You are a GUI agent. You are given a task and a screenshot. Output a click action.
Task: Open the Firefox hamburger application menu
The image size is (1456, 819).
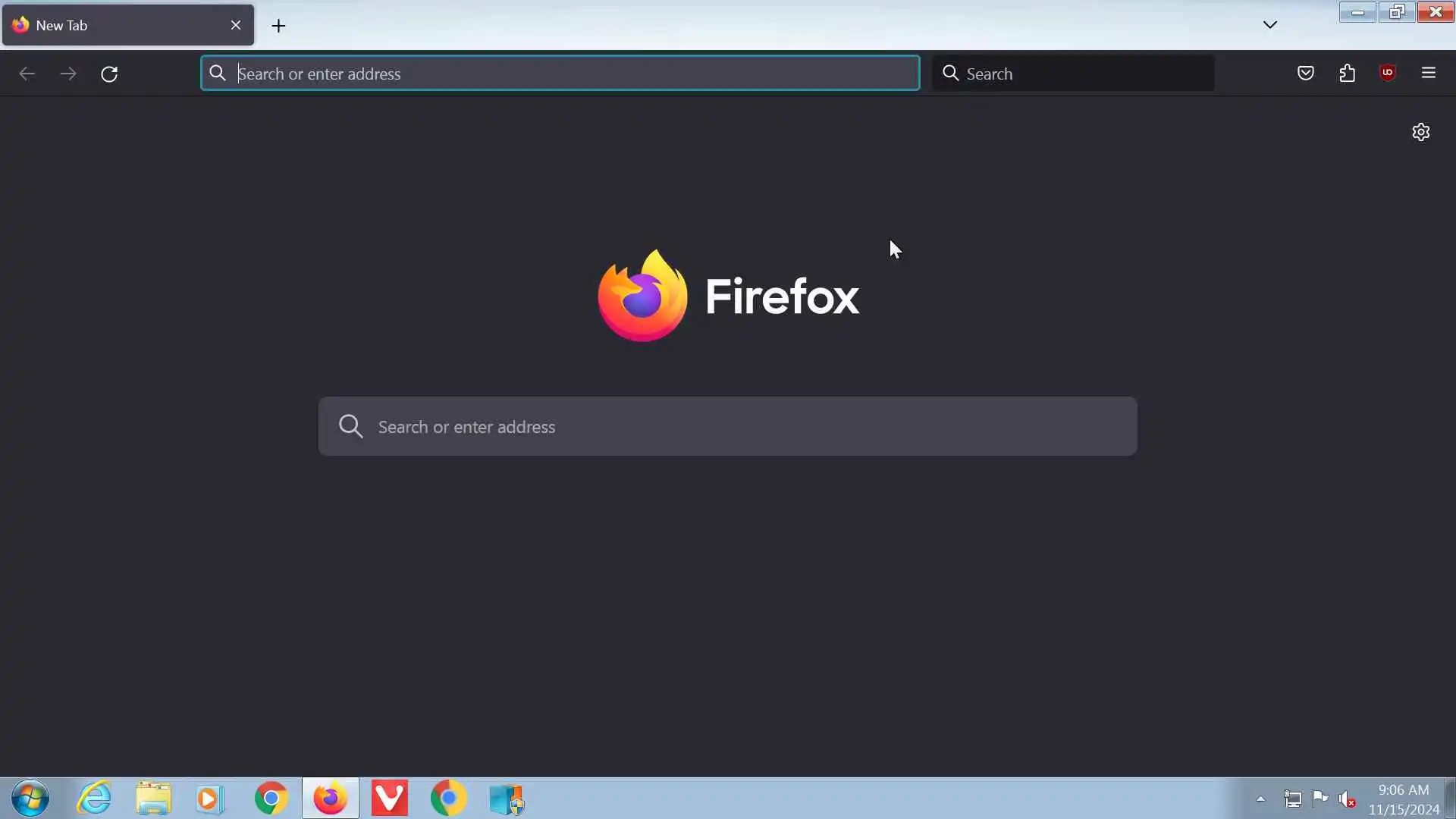[1429, 74]
